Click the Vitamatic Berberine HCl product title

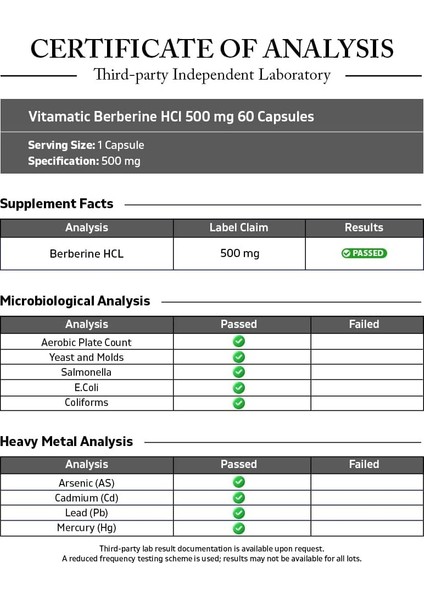pos(171,116)
